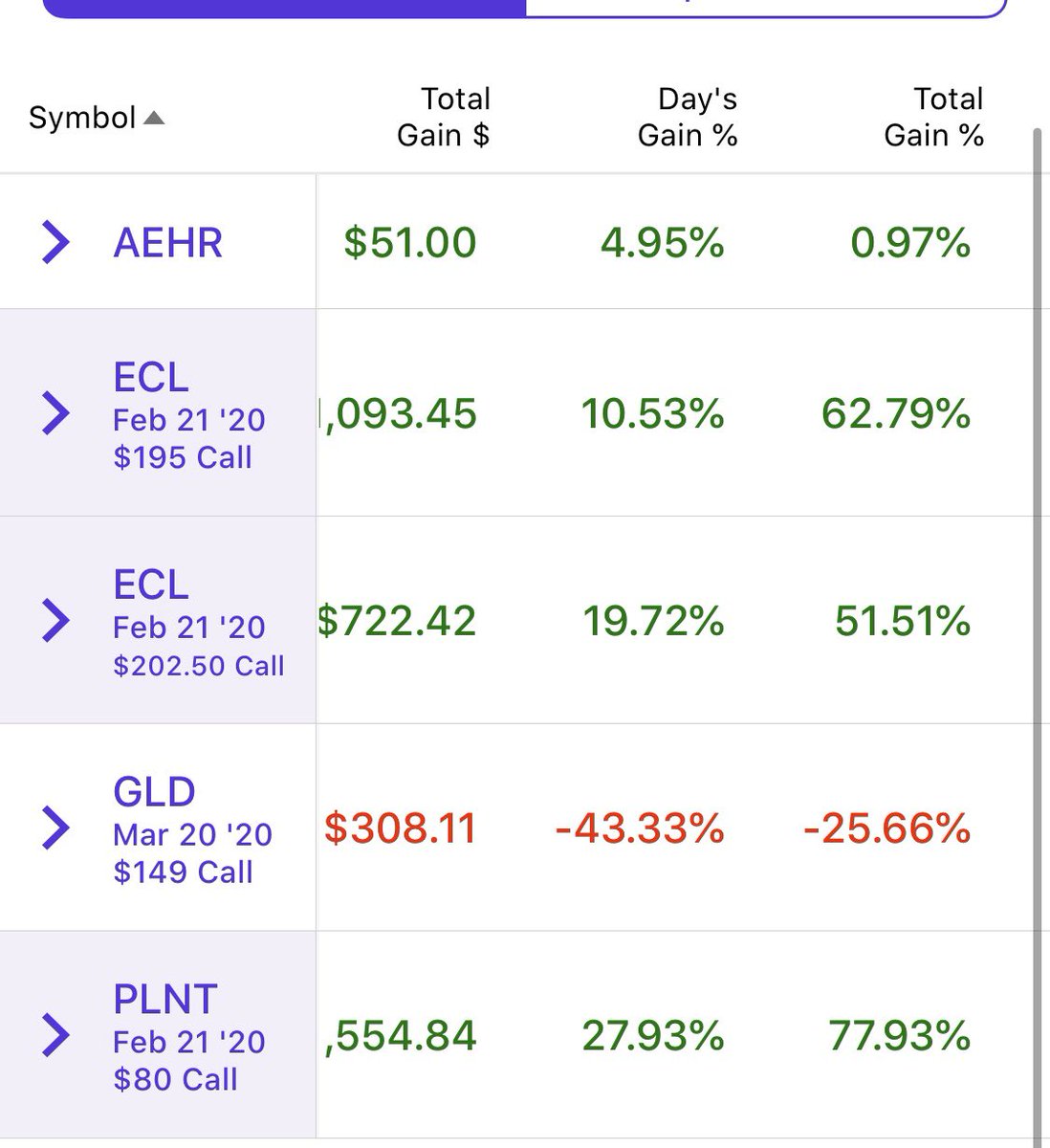This screenshot has height=1148, width=1050.
Task: Expand the ECL $195 Call row
Action: click(55, 413)
